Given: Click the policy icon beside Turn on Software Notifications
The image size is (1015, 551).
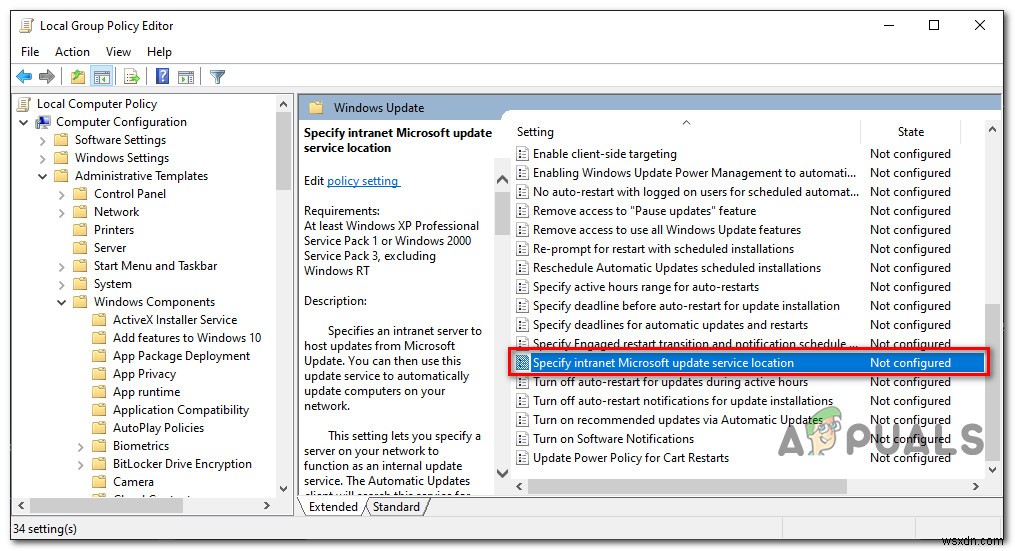Looking at the screenshot, I should [522, 439].
